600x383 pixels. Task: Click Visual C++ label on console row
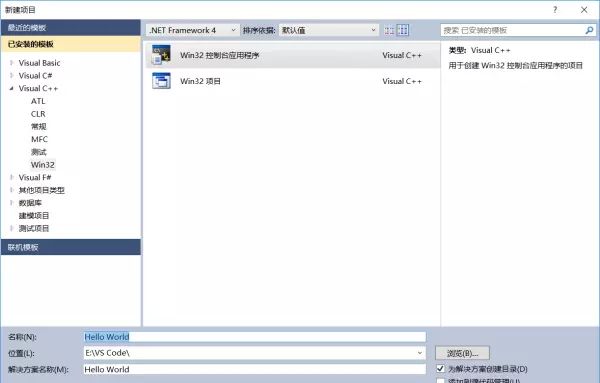click(x=402, y=55)
